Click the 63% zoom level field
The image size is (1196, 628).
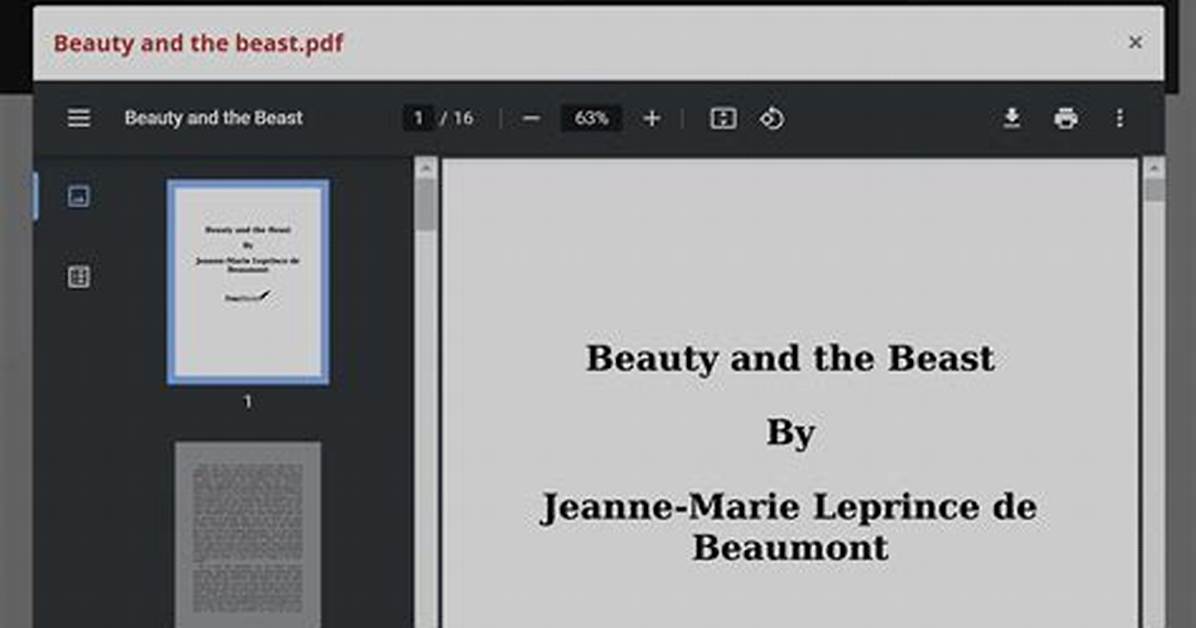tap(591, 118)
